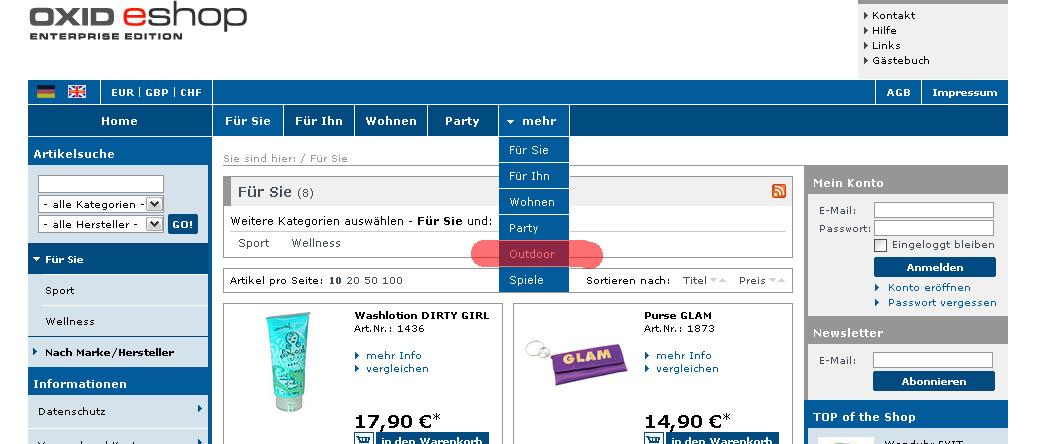
Task: Switch language with the German flag icon
Action: point(46,92)
